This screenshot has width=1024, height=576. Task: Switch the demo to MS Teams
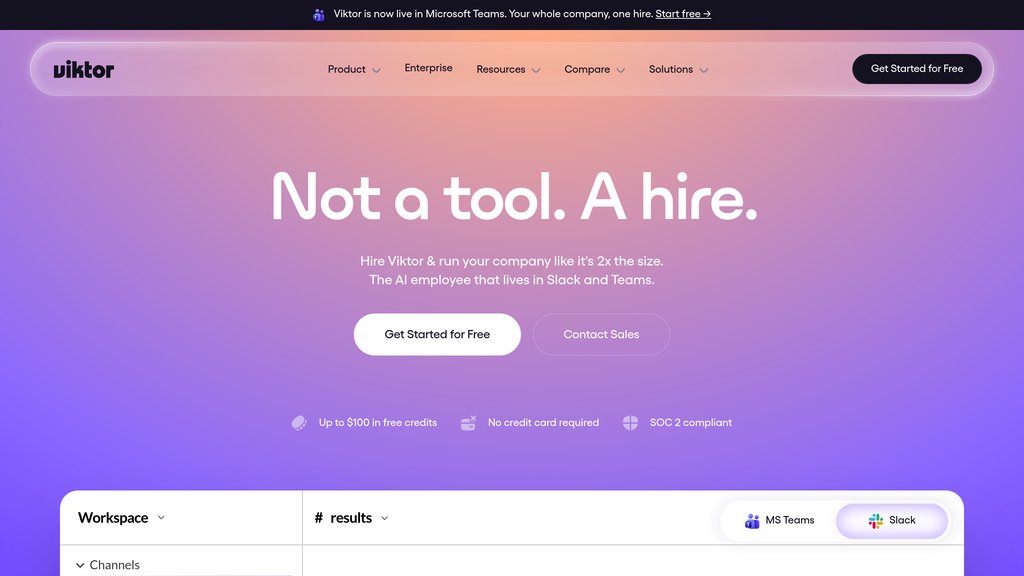click(779, 520)
